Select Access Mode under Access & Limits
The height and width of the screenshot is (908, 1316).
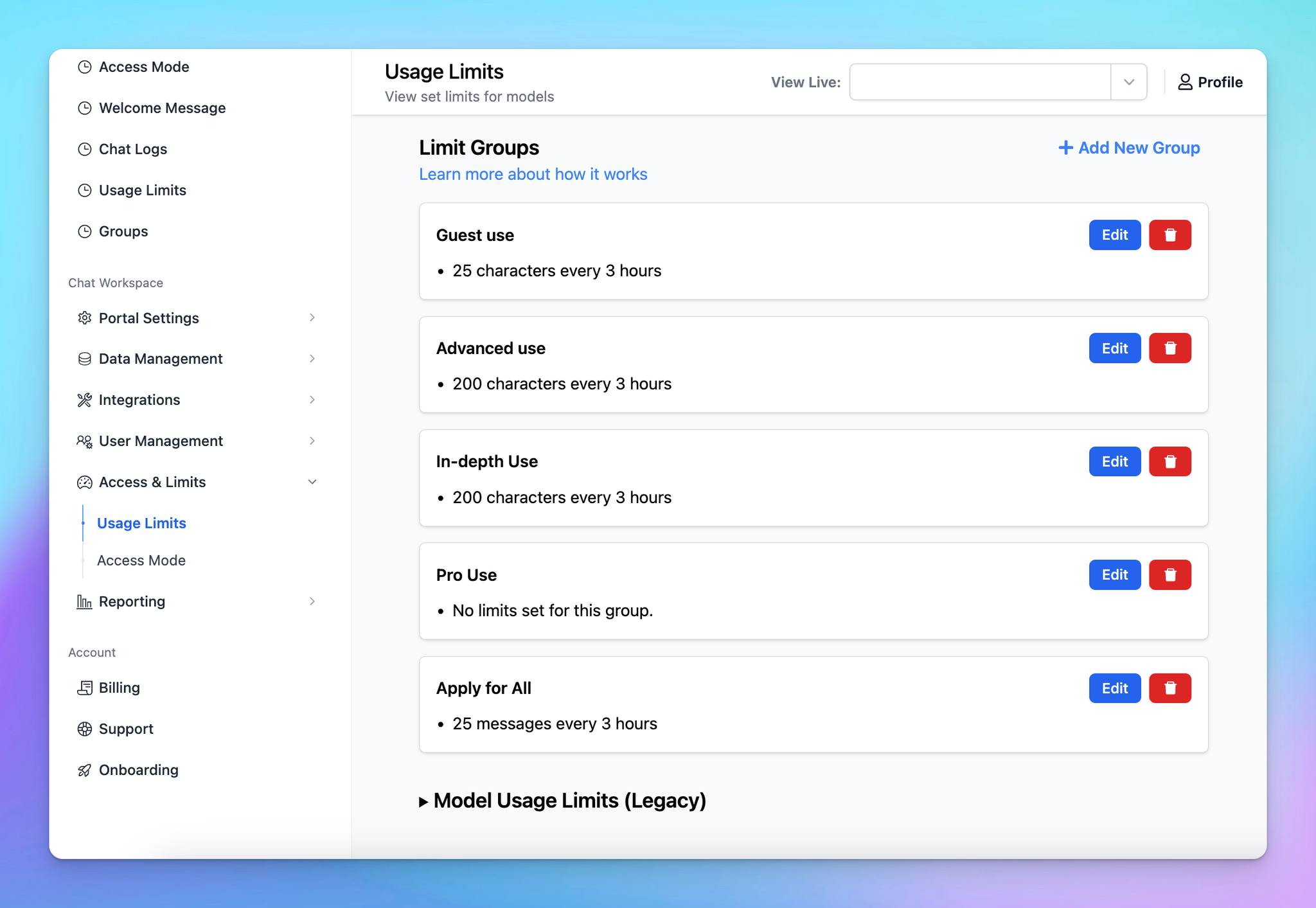pos(141,560)
